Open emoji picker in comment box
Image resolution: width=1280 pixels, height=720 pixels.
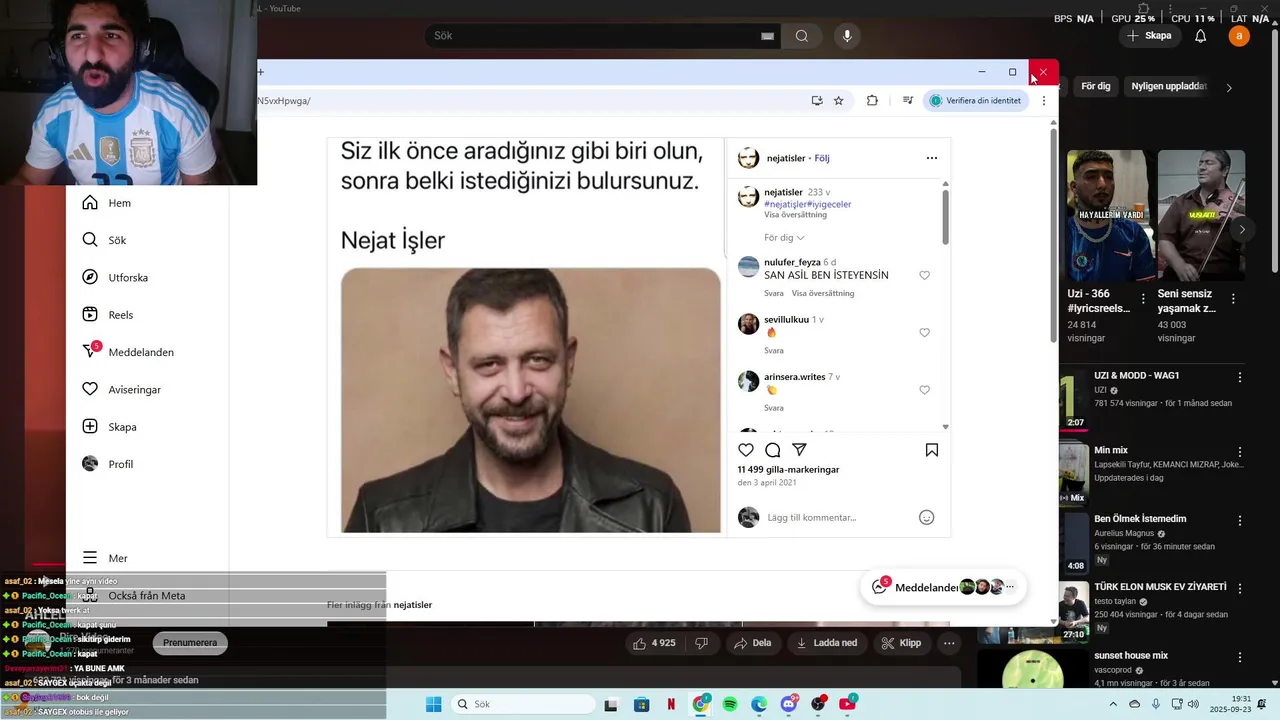(926, 518)
